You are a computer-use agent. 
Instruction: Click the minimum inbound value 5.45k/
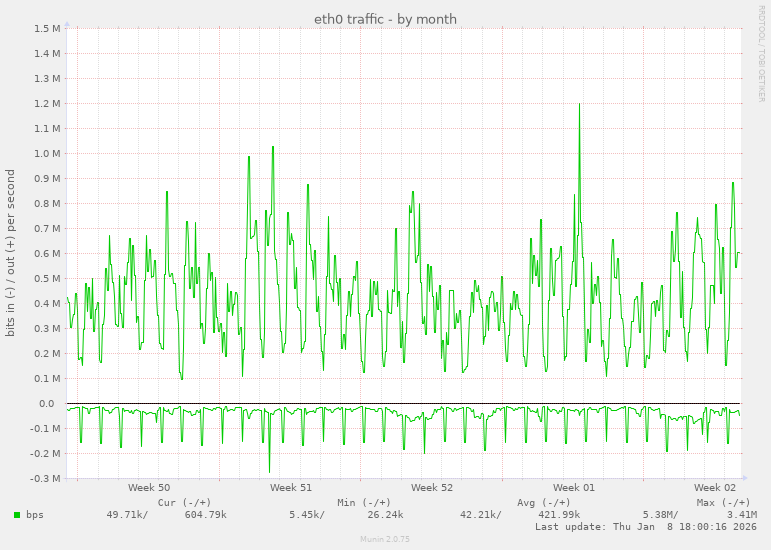click(307, 515)
